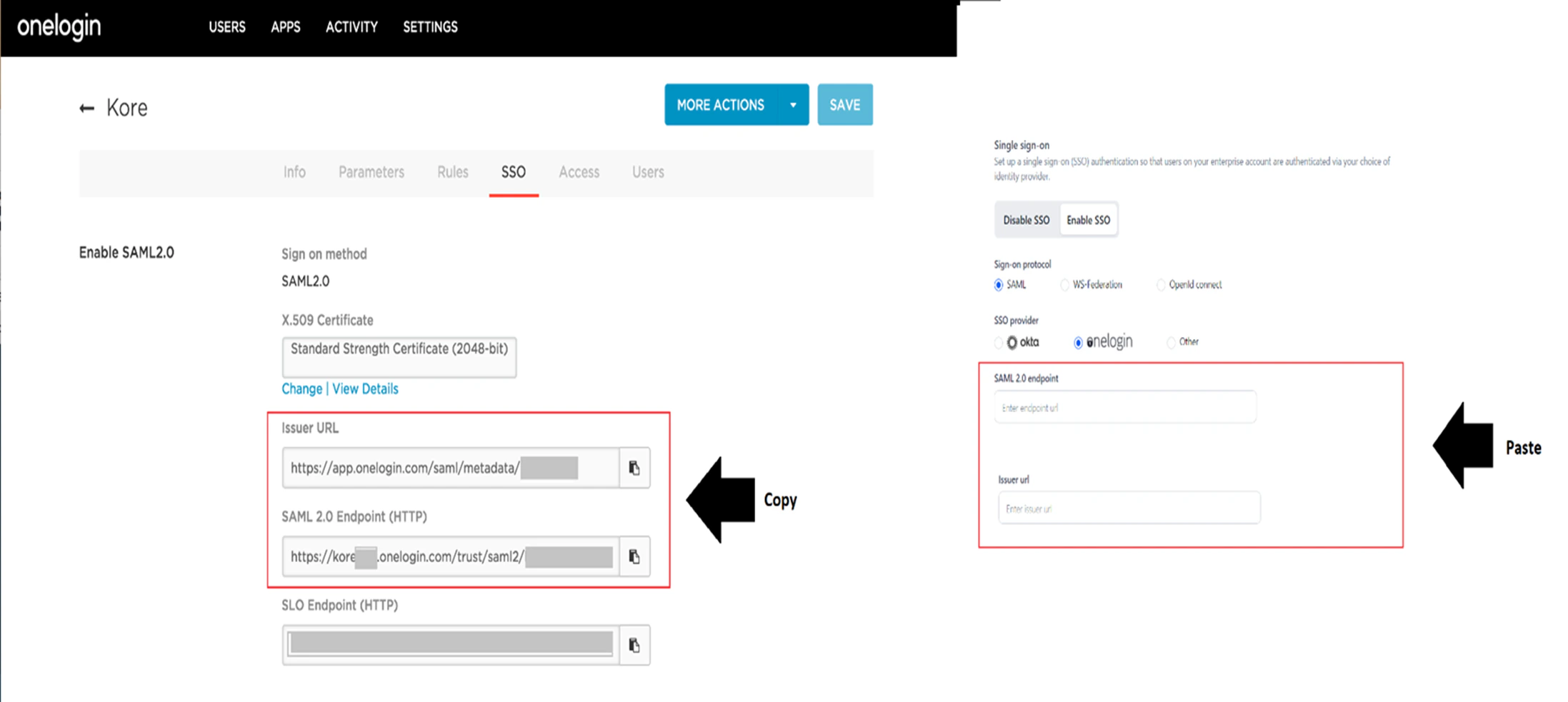Choose OpenId connect as sign-on protocol
The height and width of the screenshot is (702, 1568).
click(1160, 284)
